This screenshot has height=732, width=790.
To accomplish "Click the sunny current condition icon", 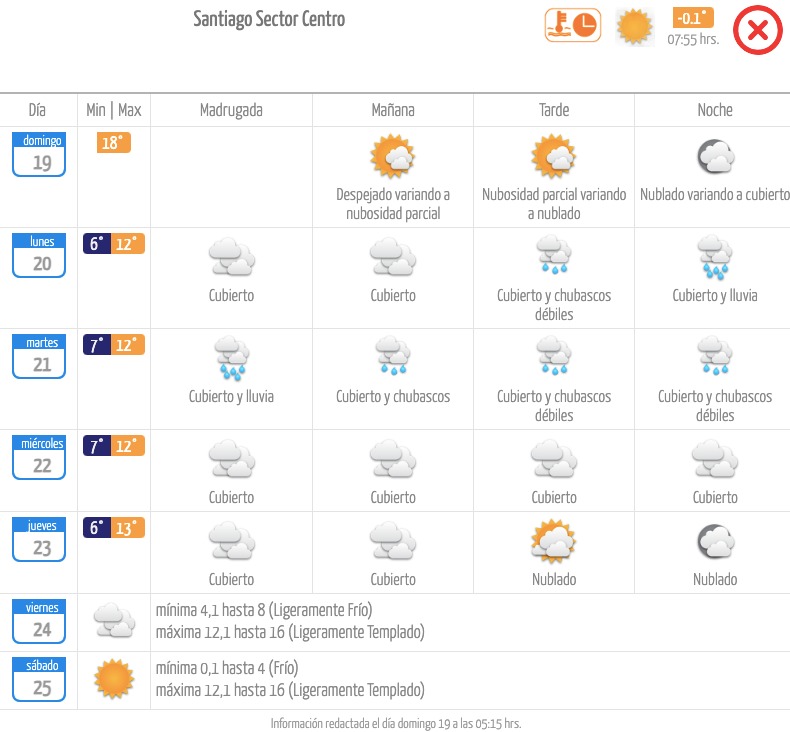I will pyautogui.click(x=634, y=27).
